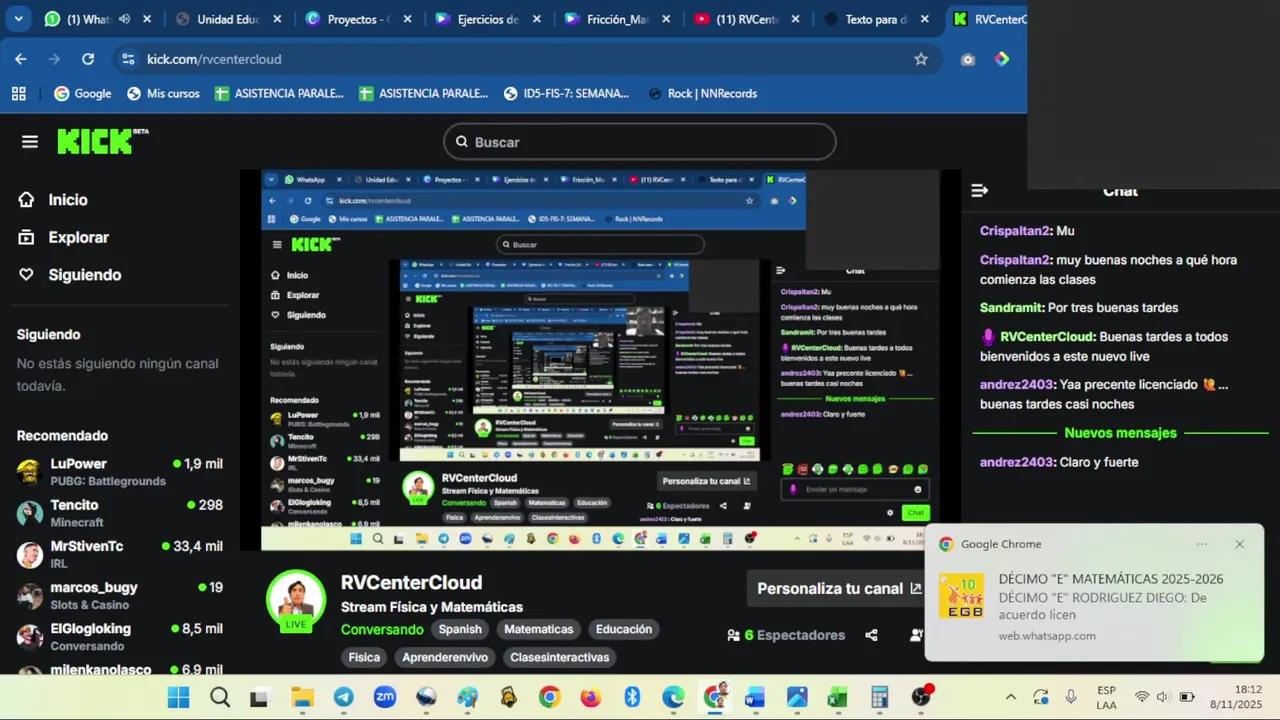Open the Windows Start menu

pos(178,697)
